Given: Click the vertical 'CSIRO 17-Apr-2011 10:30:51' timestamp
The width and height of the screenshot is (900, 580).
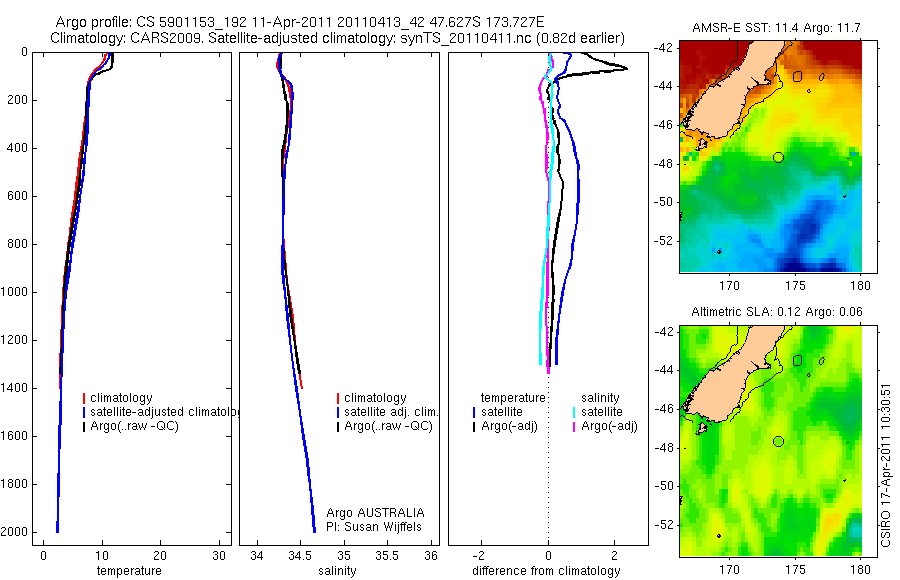Looking at the screenshot, I should 885,466.
